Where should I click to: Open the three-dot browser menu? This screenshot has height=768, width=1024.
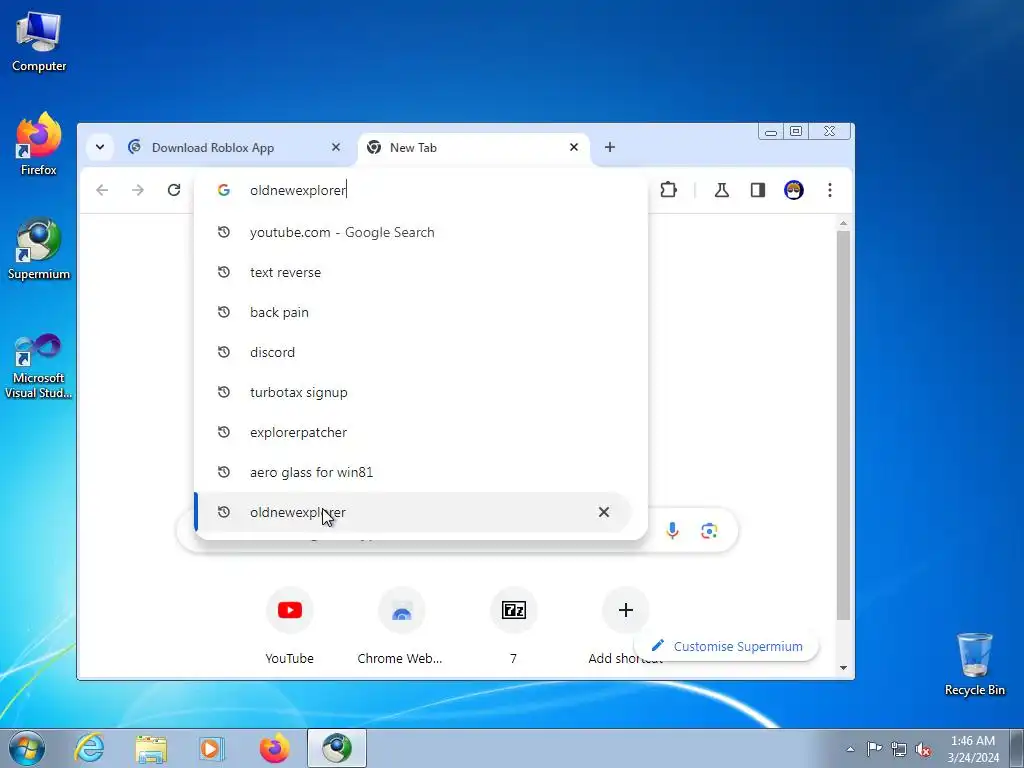click(x=829, y=190)
